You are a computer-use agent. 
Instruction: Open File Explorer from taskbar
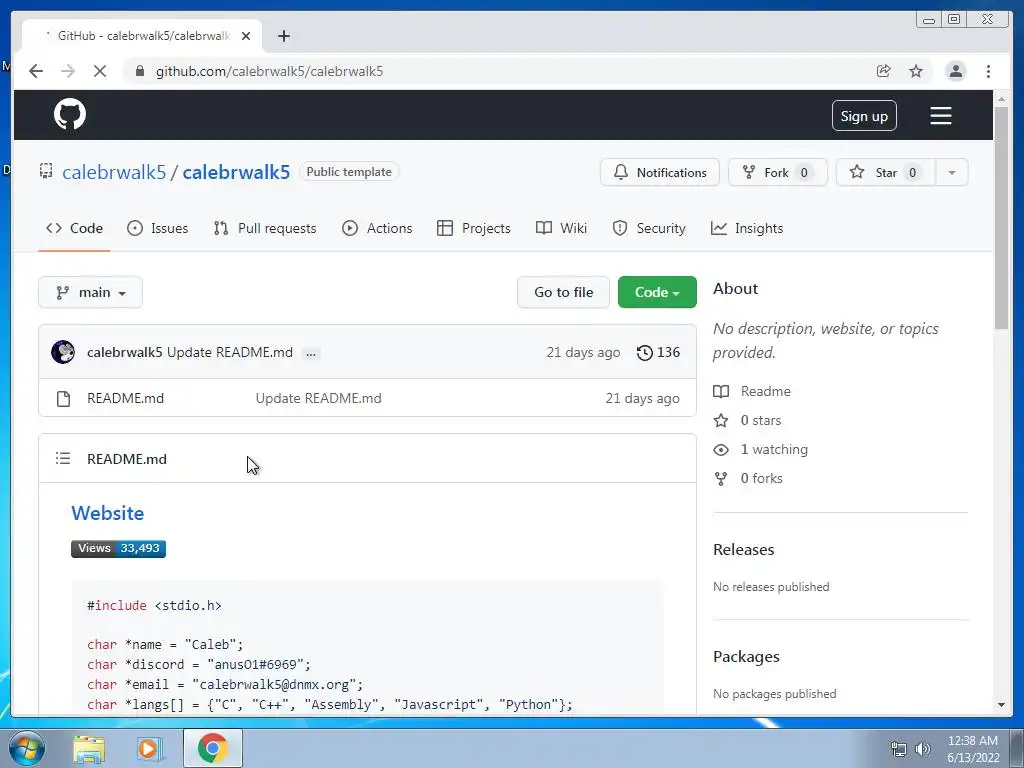89,749
